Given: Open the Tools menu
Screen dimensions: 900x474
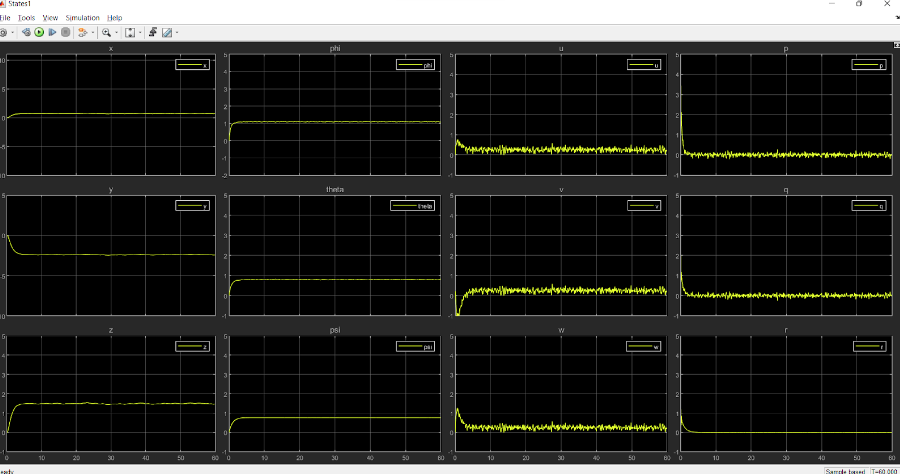Looking at the screenshot, I should tap(26, 17).
